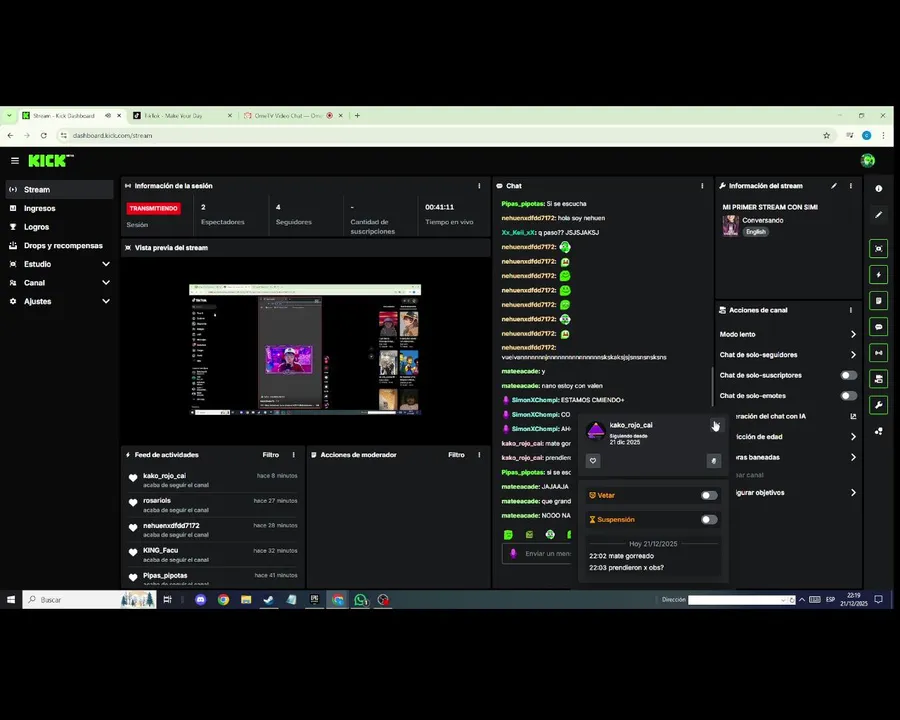Viewport: 900px width, 720px height.
Task: Open the external link icon for chat con IA
Action: click(x=853, y=416)
